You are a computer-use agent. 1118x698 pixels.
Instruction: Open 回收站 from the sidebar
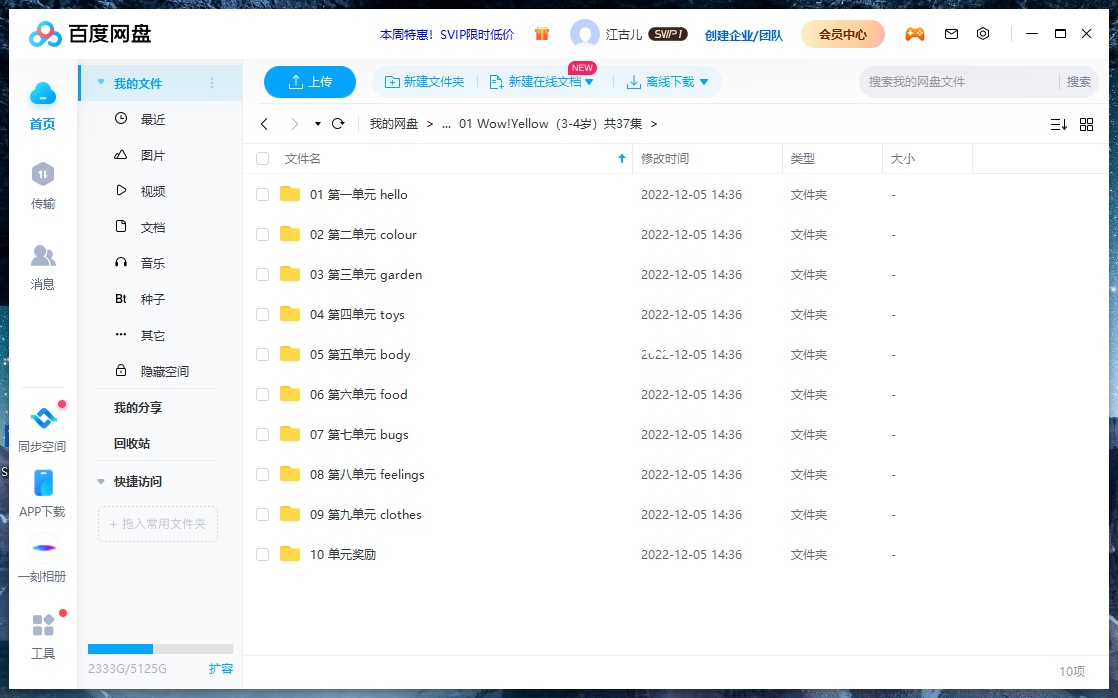(133, 444)
